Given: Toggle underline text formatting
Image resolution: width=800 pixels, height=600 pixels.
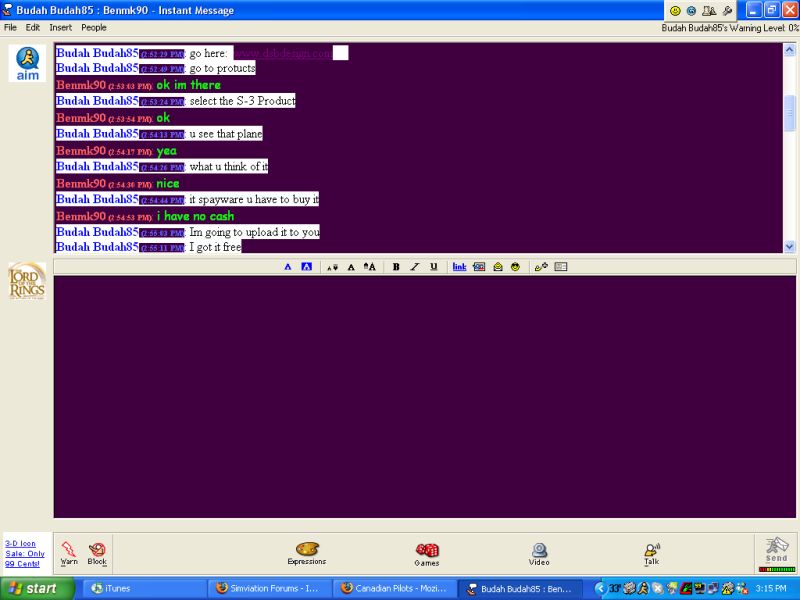Looking at the screenshot, I should pyautogui.click(x=433, y=267).
